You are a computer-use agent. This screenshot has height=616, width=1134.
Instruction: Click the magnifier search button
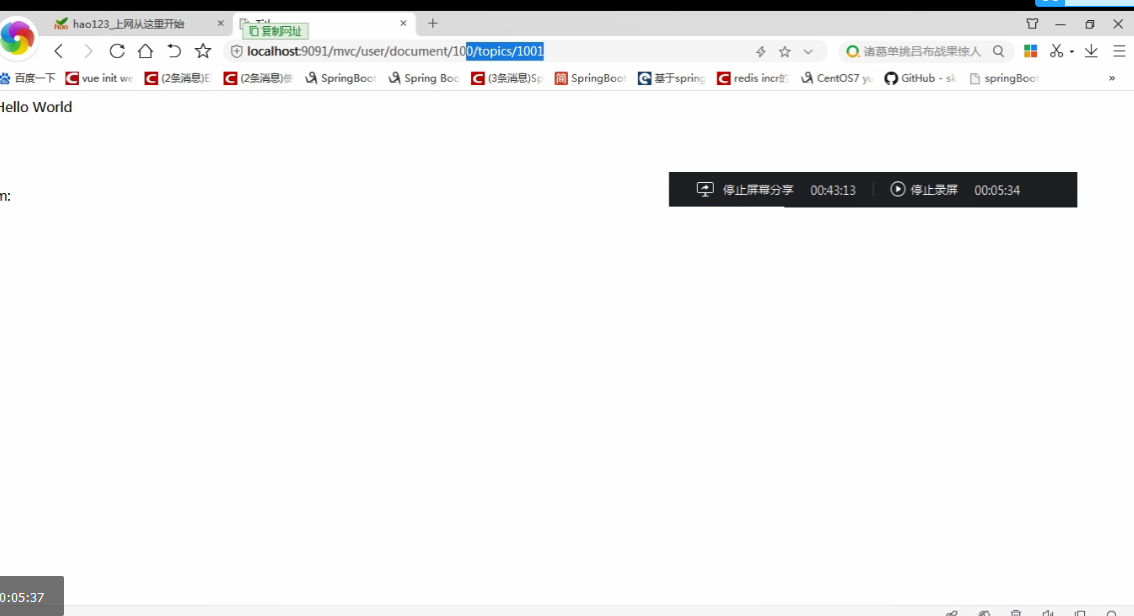click(999, 51)
